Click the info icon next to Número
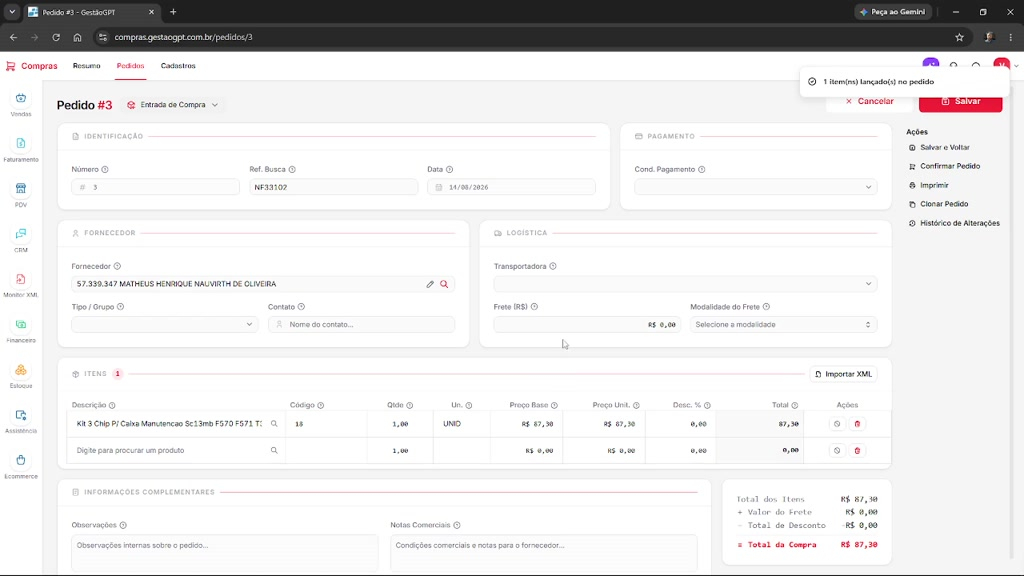Viewport: 1024px width, 576px height. coord(105,169)
